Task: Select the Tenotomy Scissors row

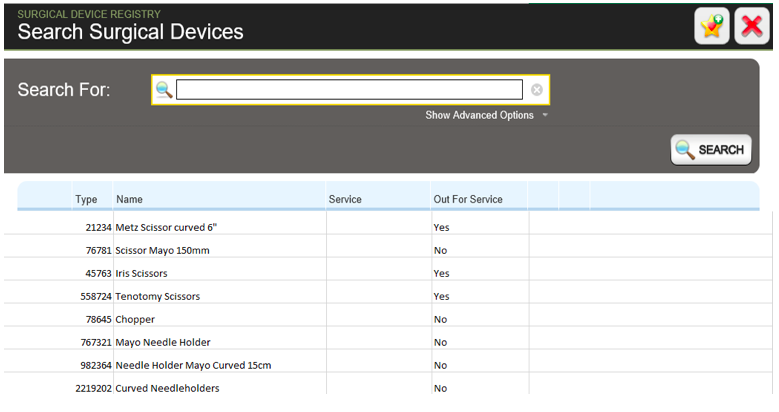Action: [157, 296]
